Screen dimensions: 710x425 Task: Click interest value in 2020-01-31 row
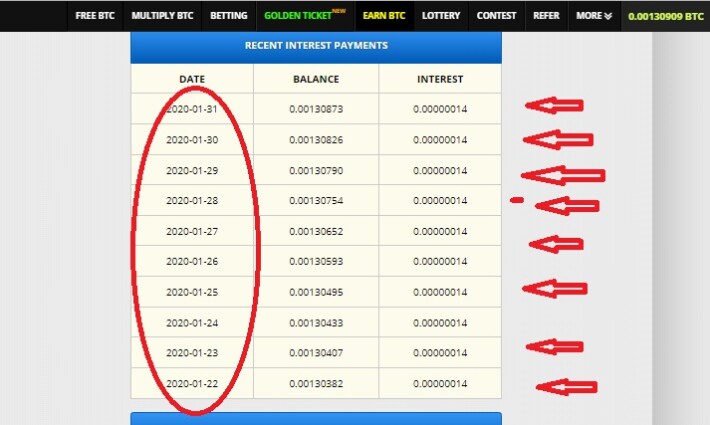tap(440, 109)
